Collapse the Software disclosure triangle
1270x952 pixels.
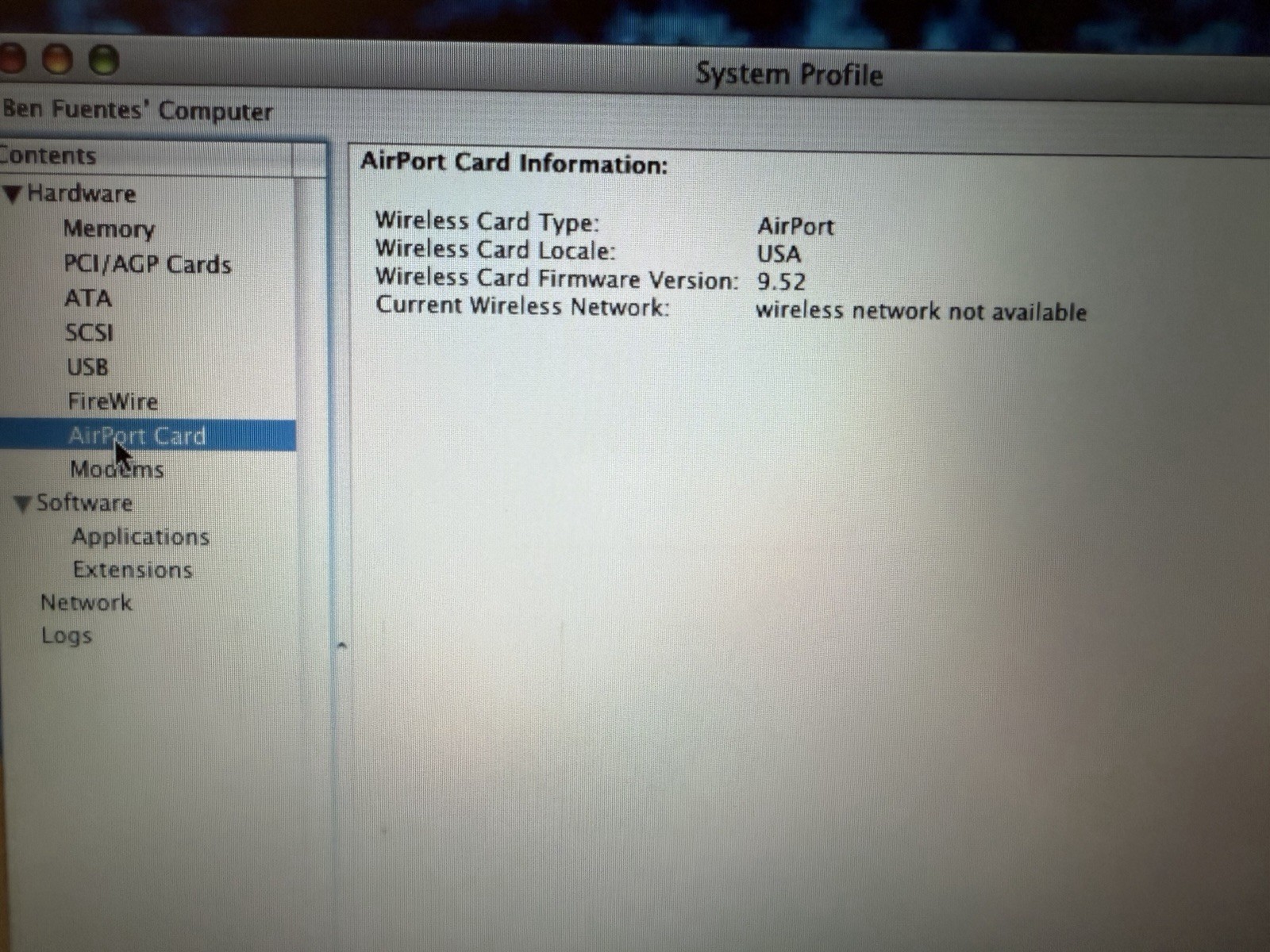pos(23,504)
